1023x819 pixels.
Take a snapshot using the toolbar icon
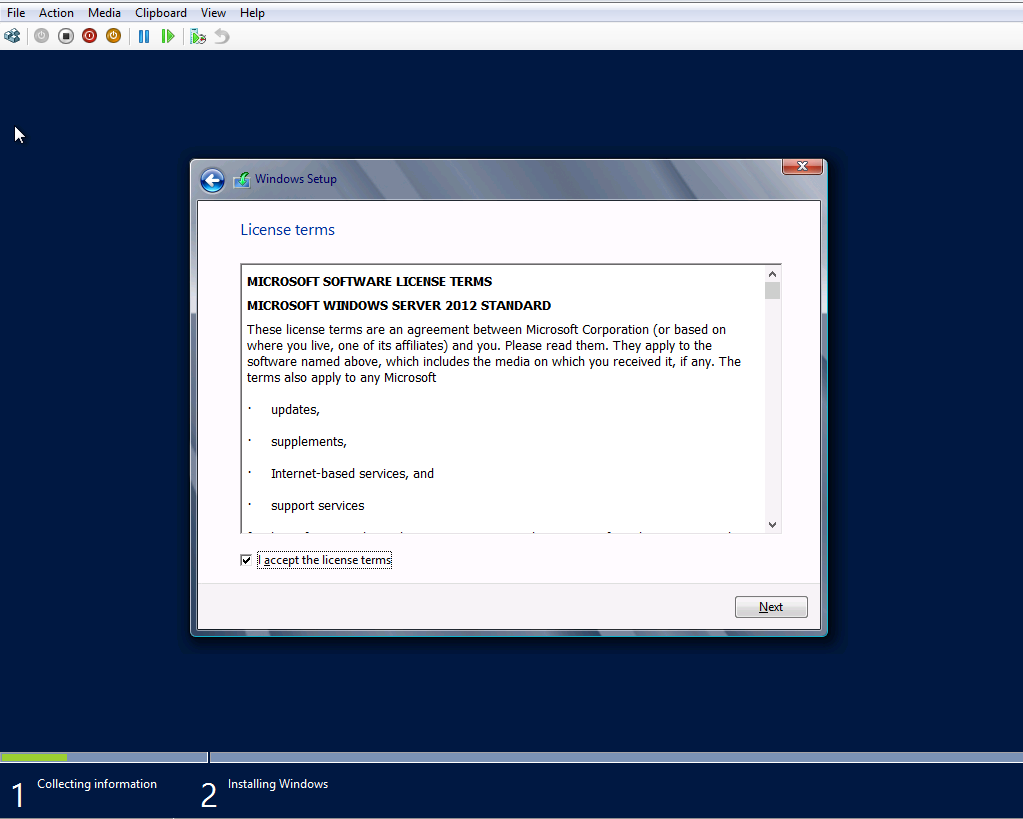(x=198, y=36)
